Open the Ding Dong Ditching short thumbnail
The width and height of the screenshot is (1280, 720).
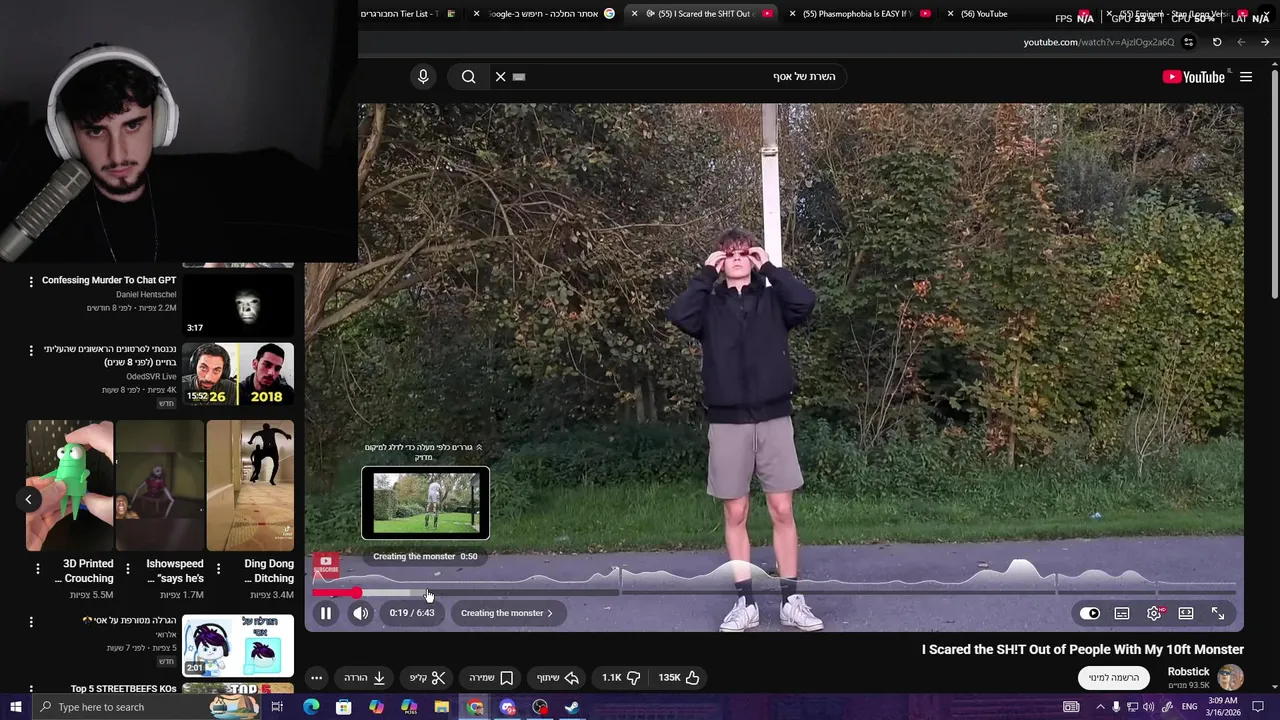pos(250,486)
